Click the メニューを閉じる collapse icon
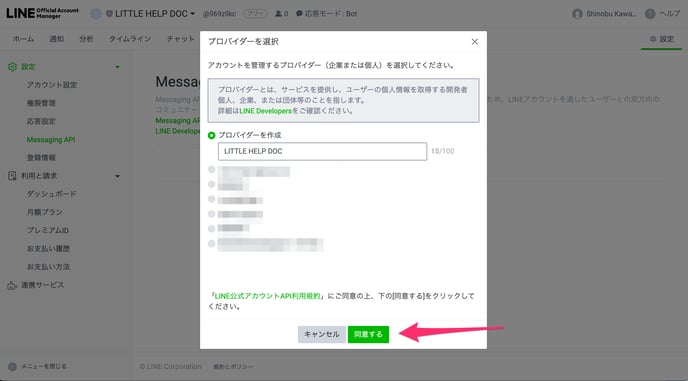This screenshot has width=688, height=381. (12, 367)
